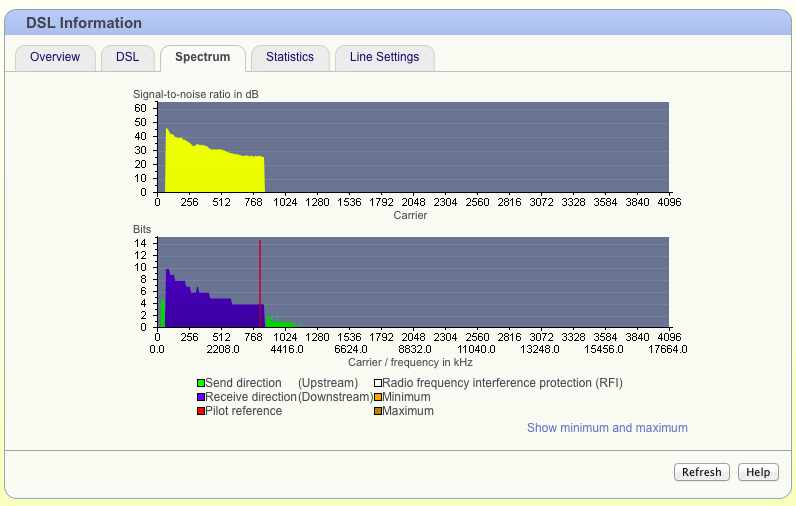Click the blue Receive direction legend swatch
The image size is (796, 506).
tap(201, 397)
